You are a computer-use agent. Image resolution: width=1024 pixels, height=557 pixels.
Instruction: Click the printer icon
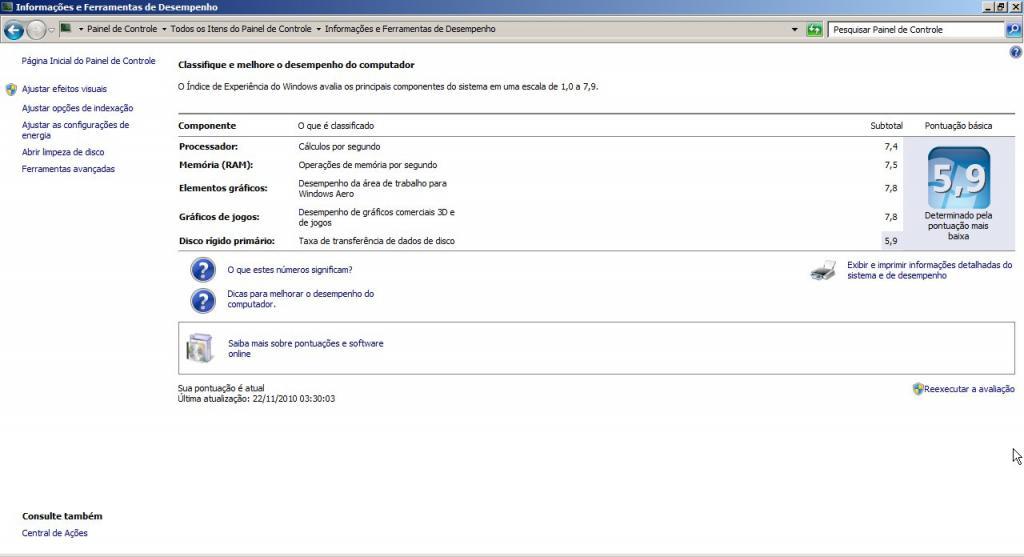(823, 270)
